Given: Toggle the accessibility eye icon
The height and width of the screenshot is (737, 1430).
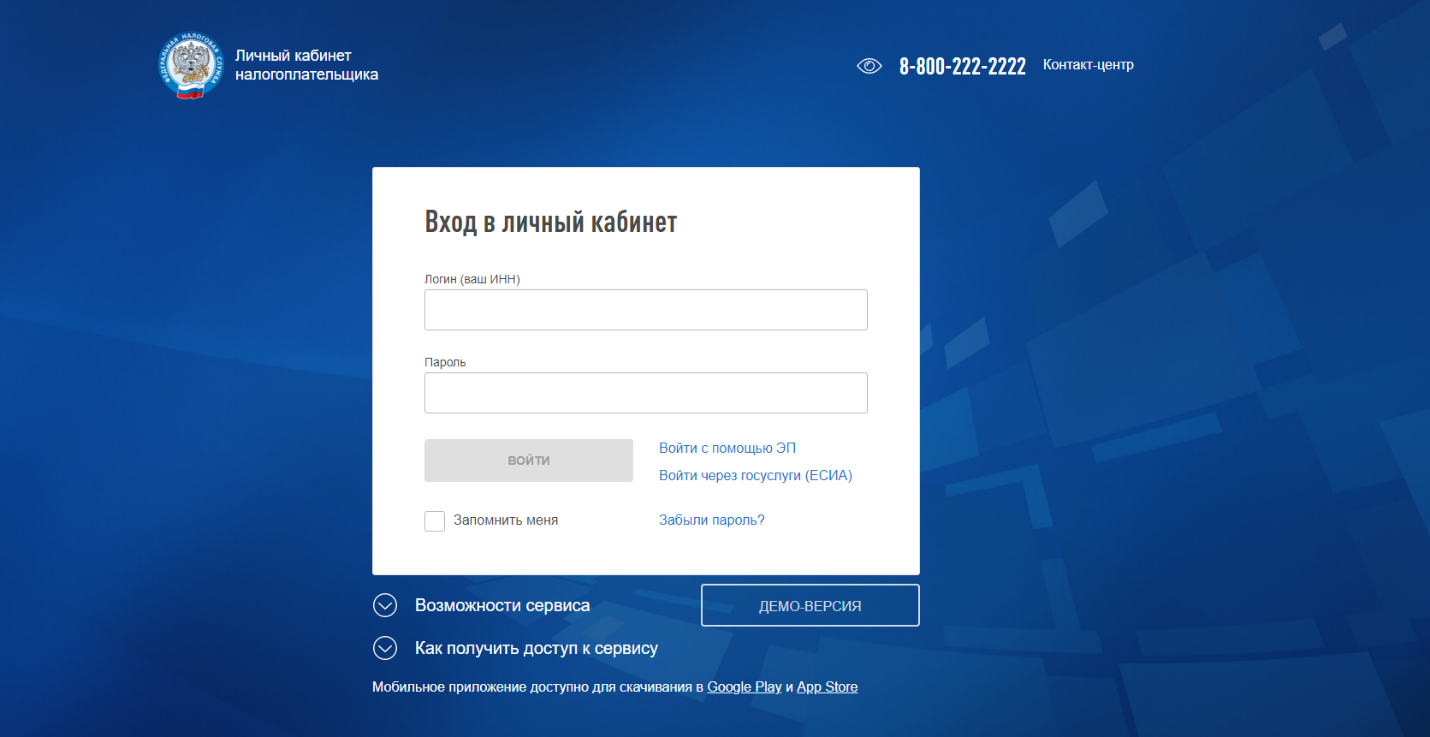Looking at the screenshot, I should (869, 66).
